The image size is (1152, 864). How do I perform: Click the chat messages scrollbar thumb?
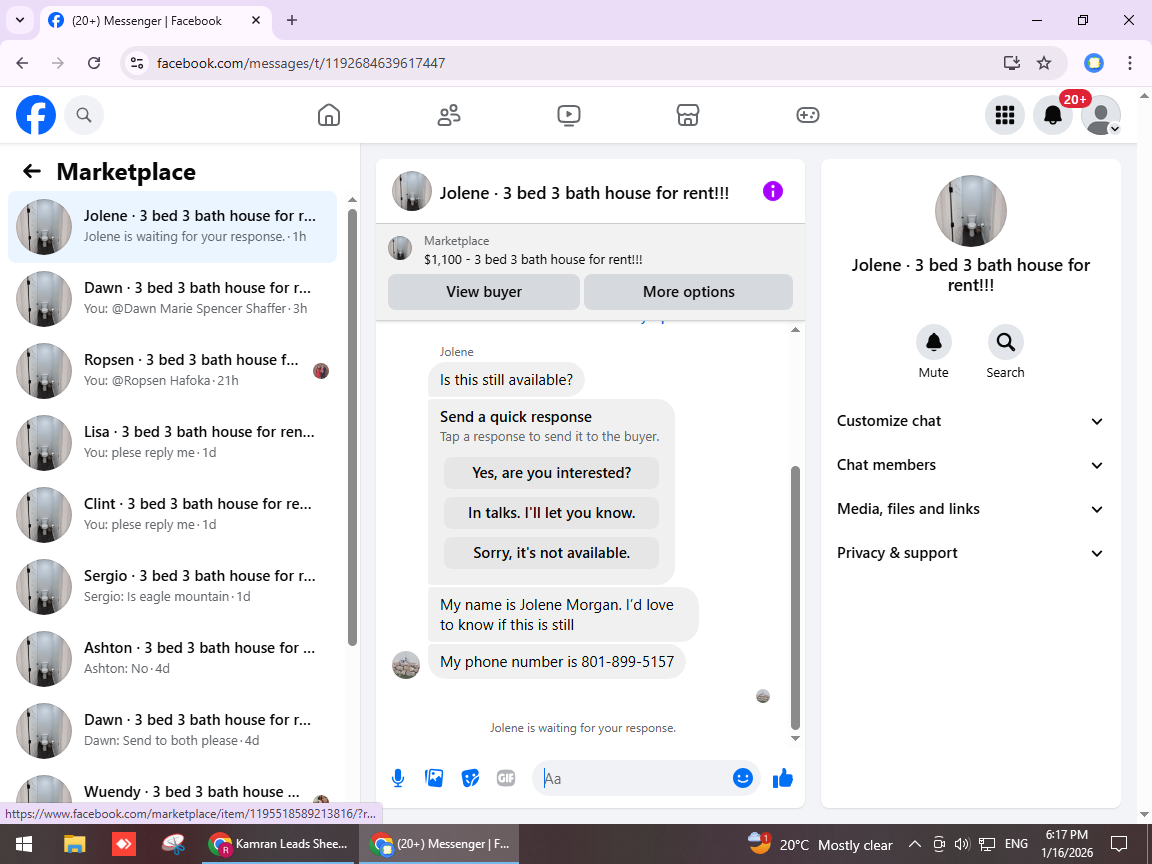coord(795,597)
